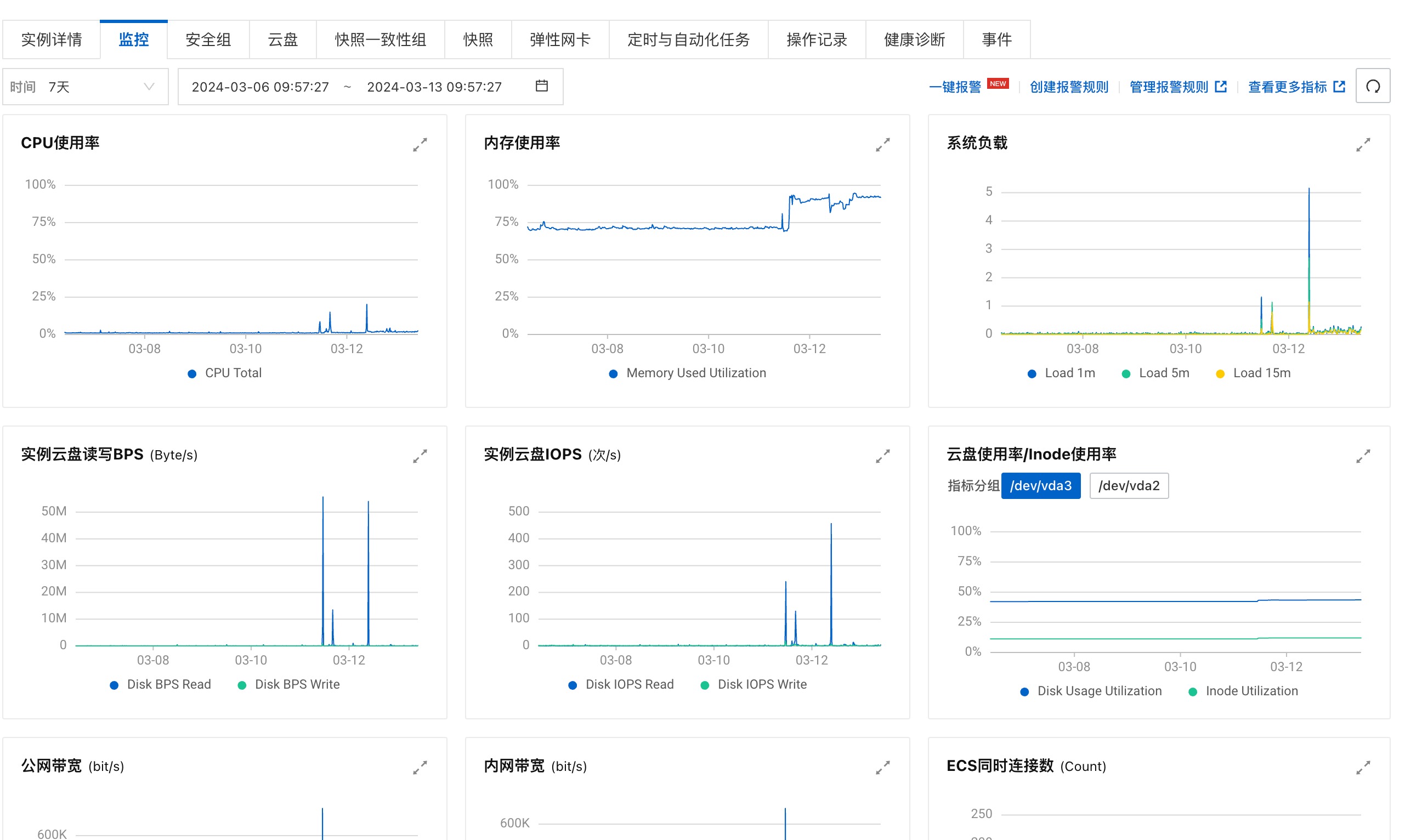1405x840 pixels.
Task: Click the 创建报警规则 link
Action: coord(1068,87)
